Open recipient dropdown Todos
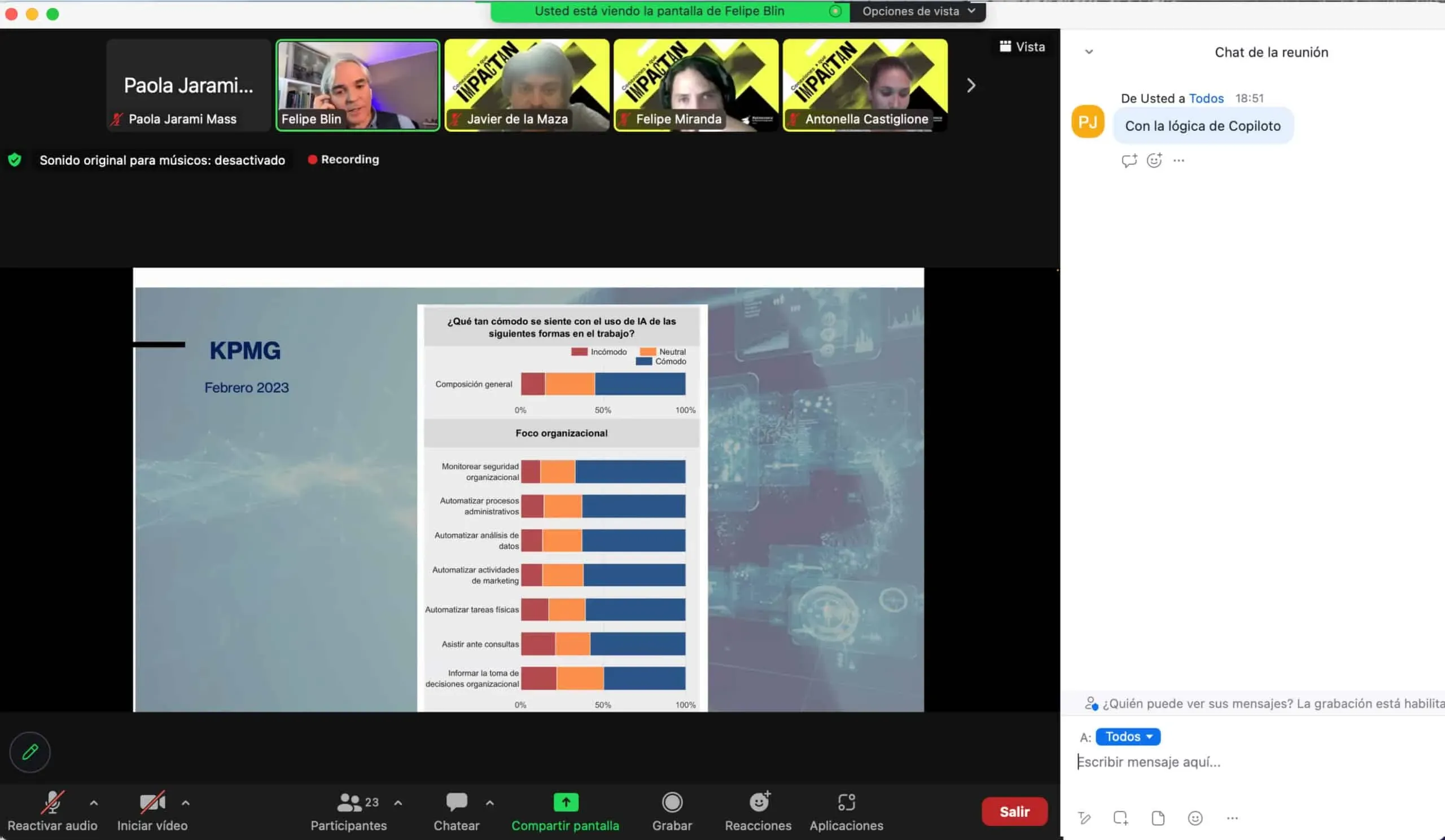 click(1127, 737)
